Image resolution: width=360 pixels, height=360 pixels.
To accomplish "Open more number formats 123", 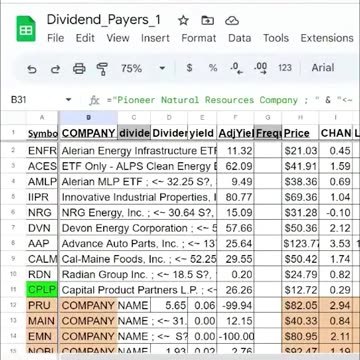I will [x=285, y=68].
